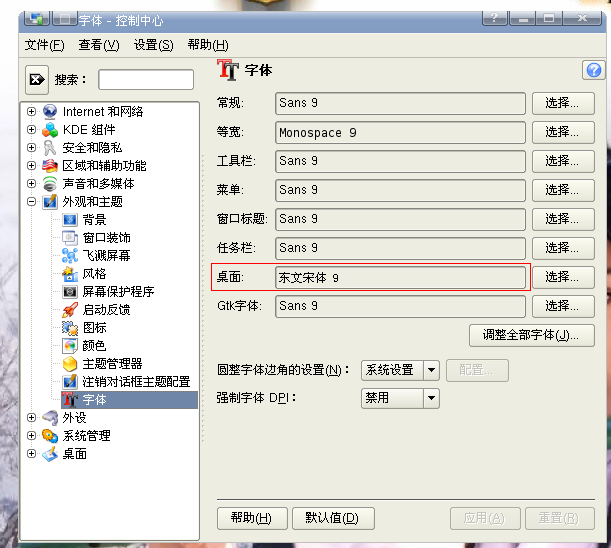
Task: Click the blue question mark help icon
Action: (594, 71)
